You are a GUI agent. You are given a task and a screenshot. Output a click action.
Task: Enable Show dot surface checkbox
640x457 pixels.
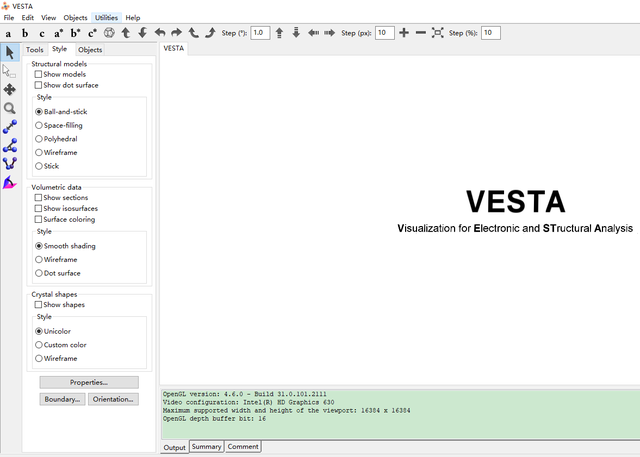38,85
